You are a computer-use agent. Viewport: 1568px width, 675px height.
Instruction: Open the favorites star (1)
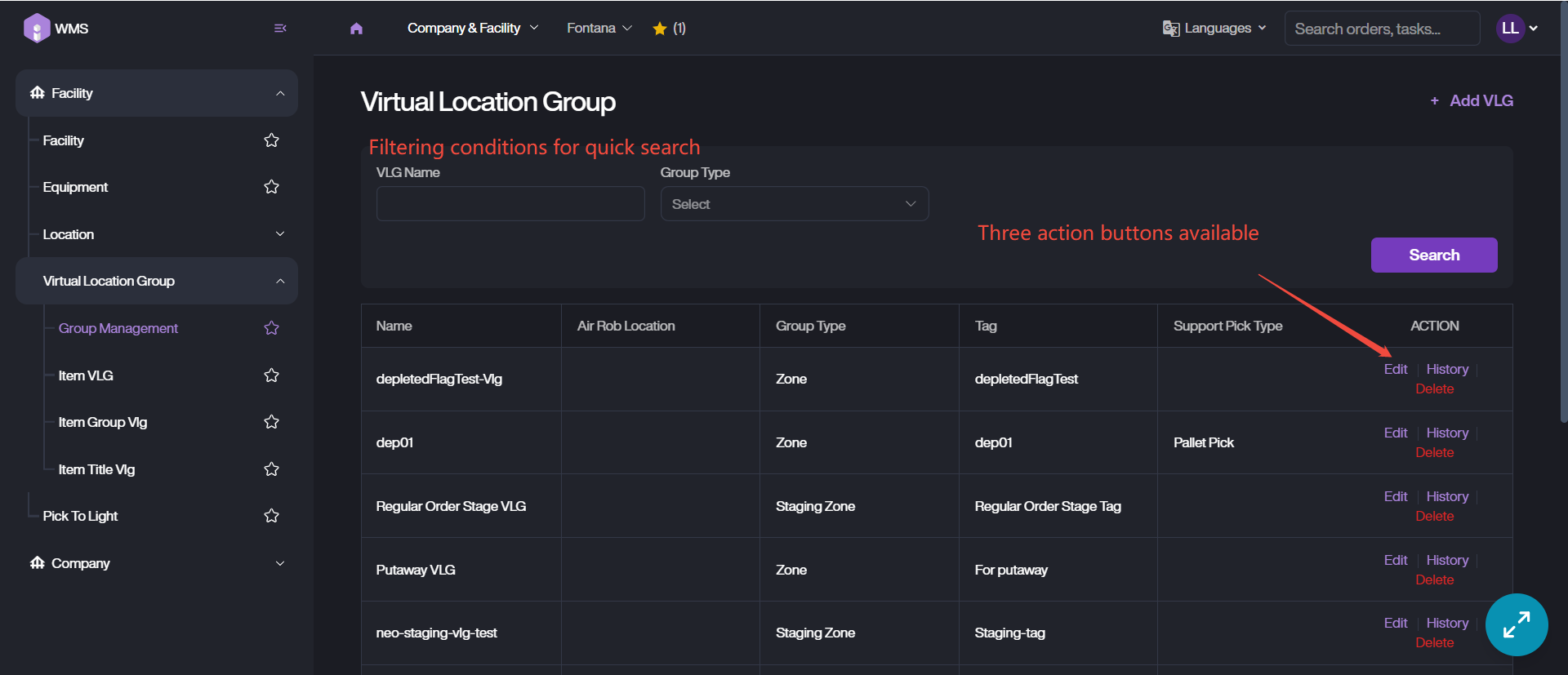click(669, 29)
